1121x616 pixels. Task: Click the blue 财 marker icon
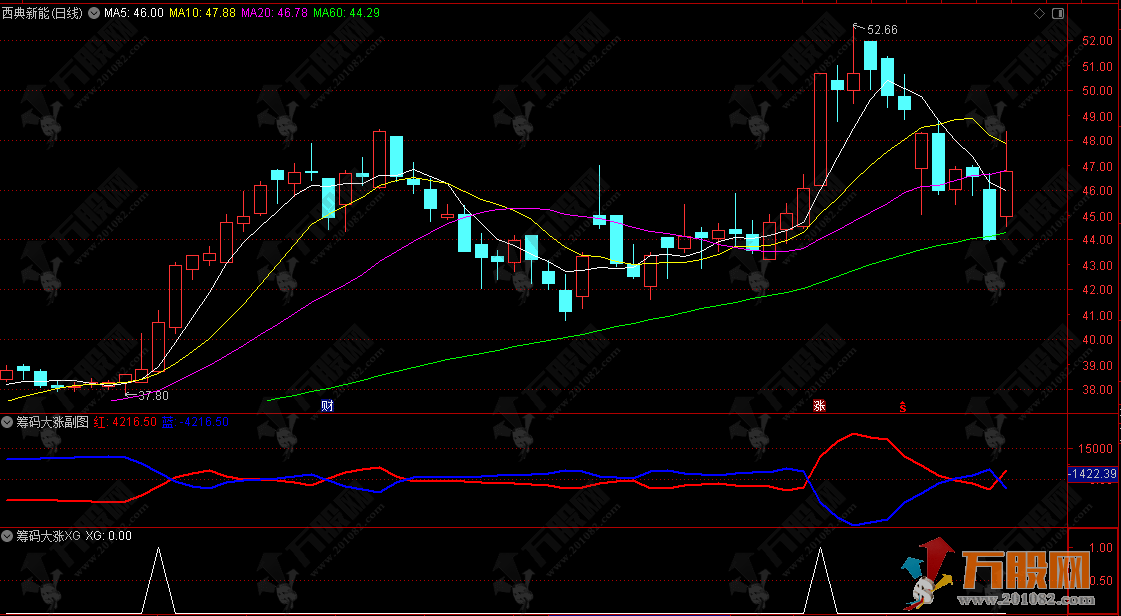(326, 406)
